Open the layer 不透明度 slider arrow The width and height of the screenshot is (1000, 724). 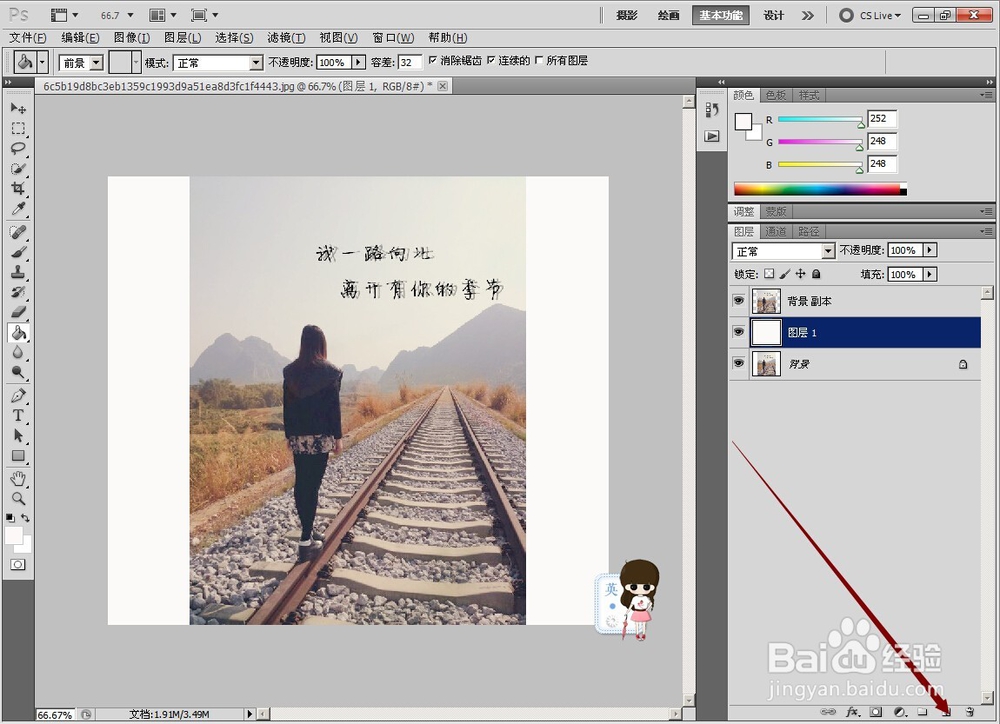pos(930,251)
